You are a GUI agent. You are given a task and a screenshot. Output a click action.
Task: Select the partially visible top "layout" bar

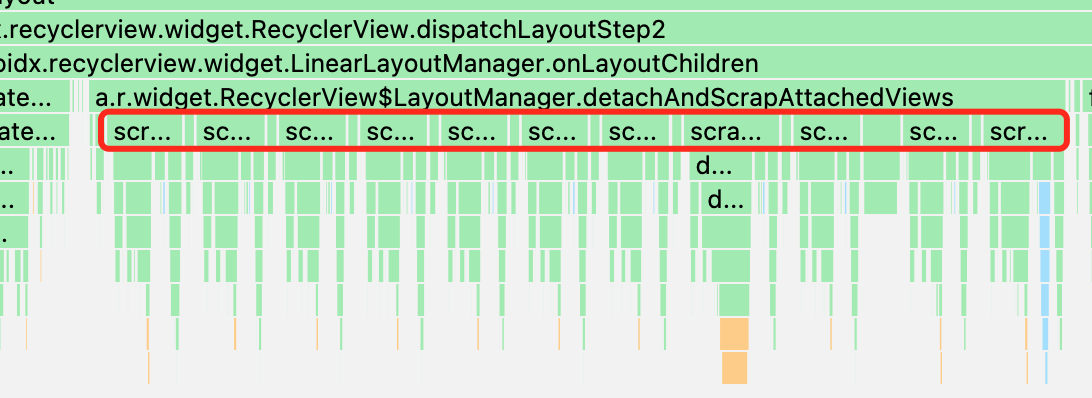tap(546, 4)
